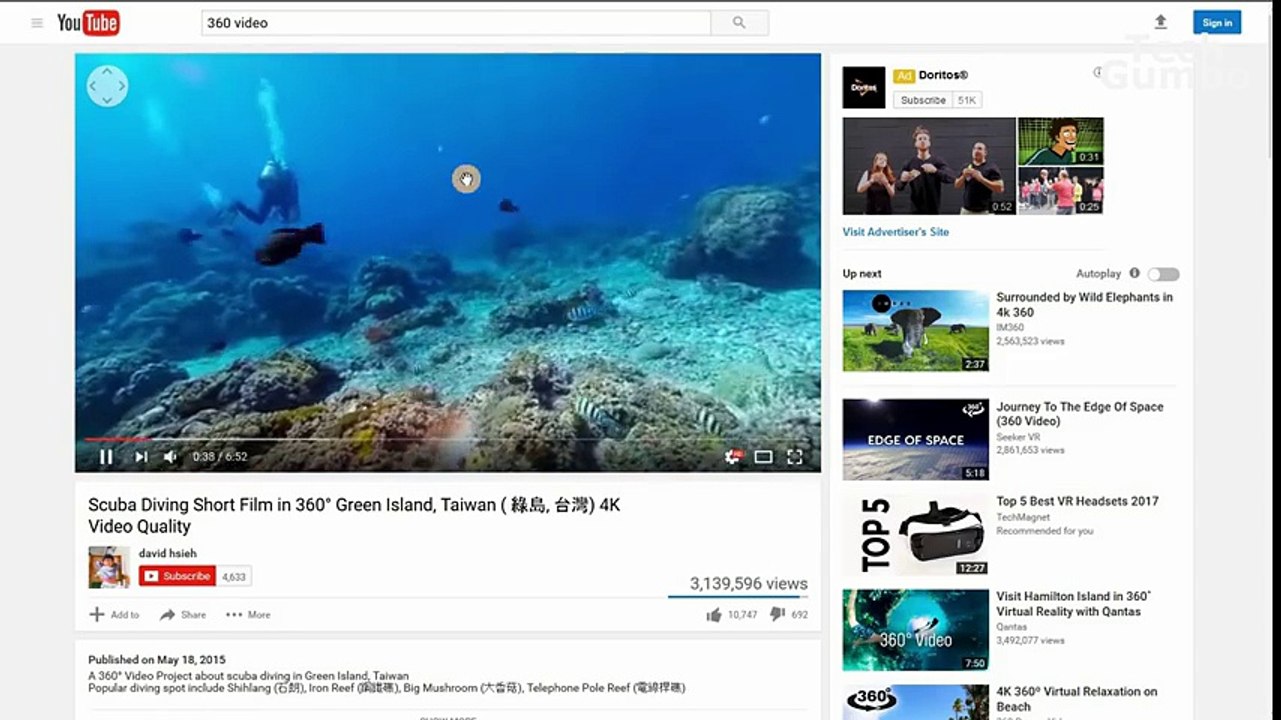Screen dimensions: 1281x720
Task: Dislike the video with thumbs down
Action: point(777,614)
